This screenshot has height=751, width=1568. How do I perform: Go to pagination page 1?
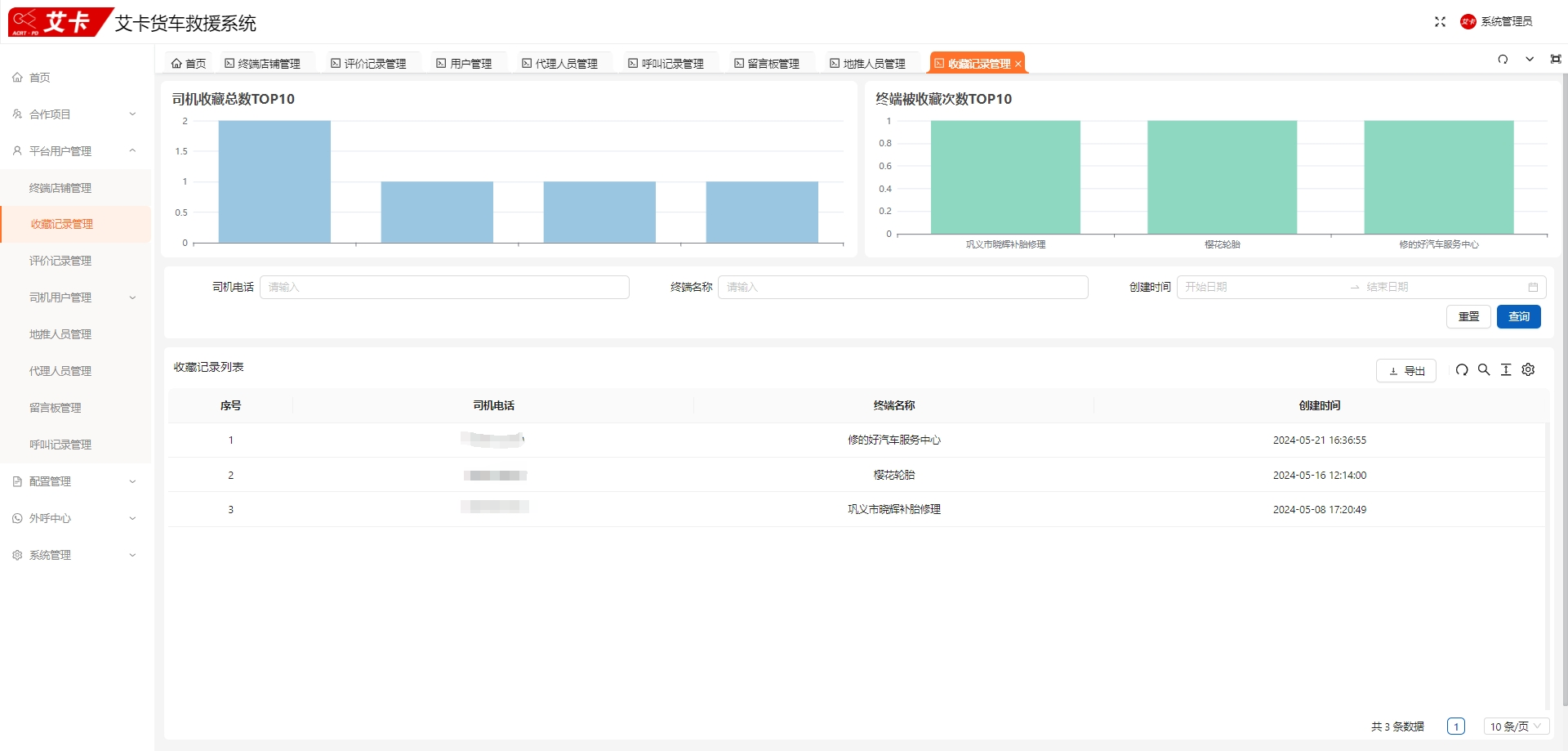[1456, 726]
